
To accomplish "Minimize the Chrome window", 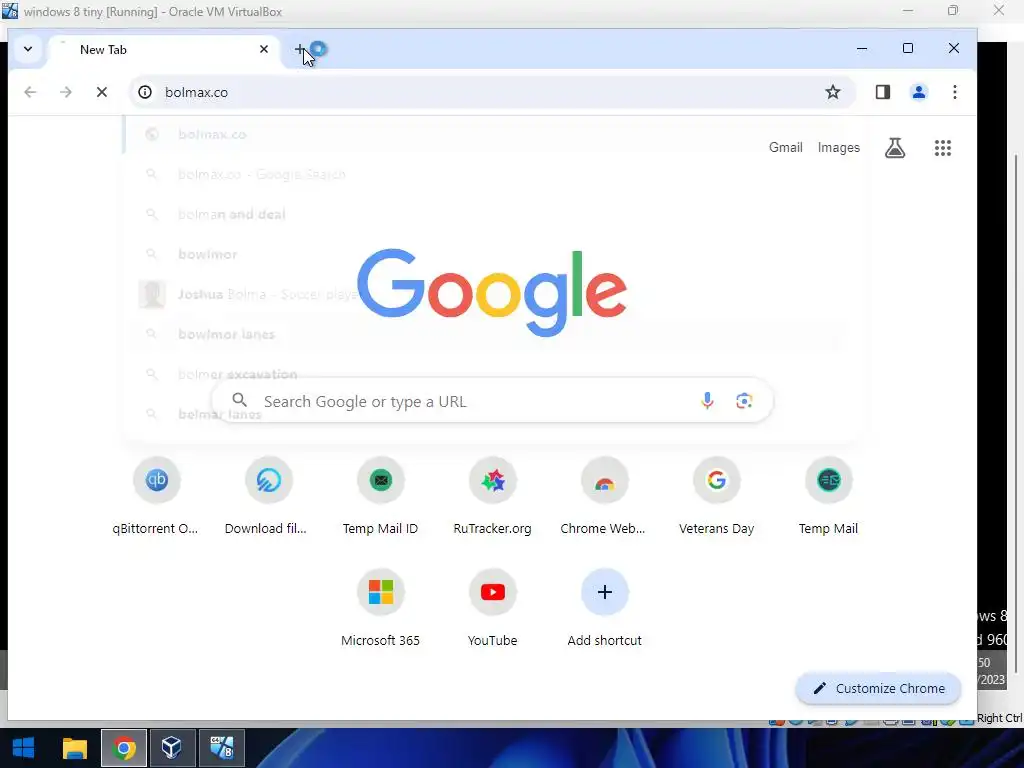I will coord(861,48).
